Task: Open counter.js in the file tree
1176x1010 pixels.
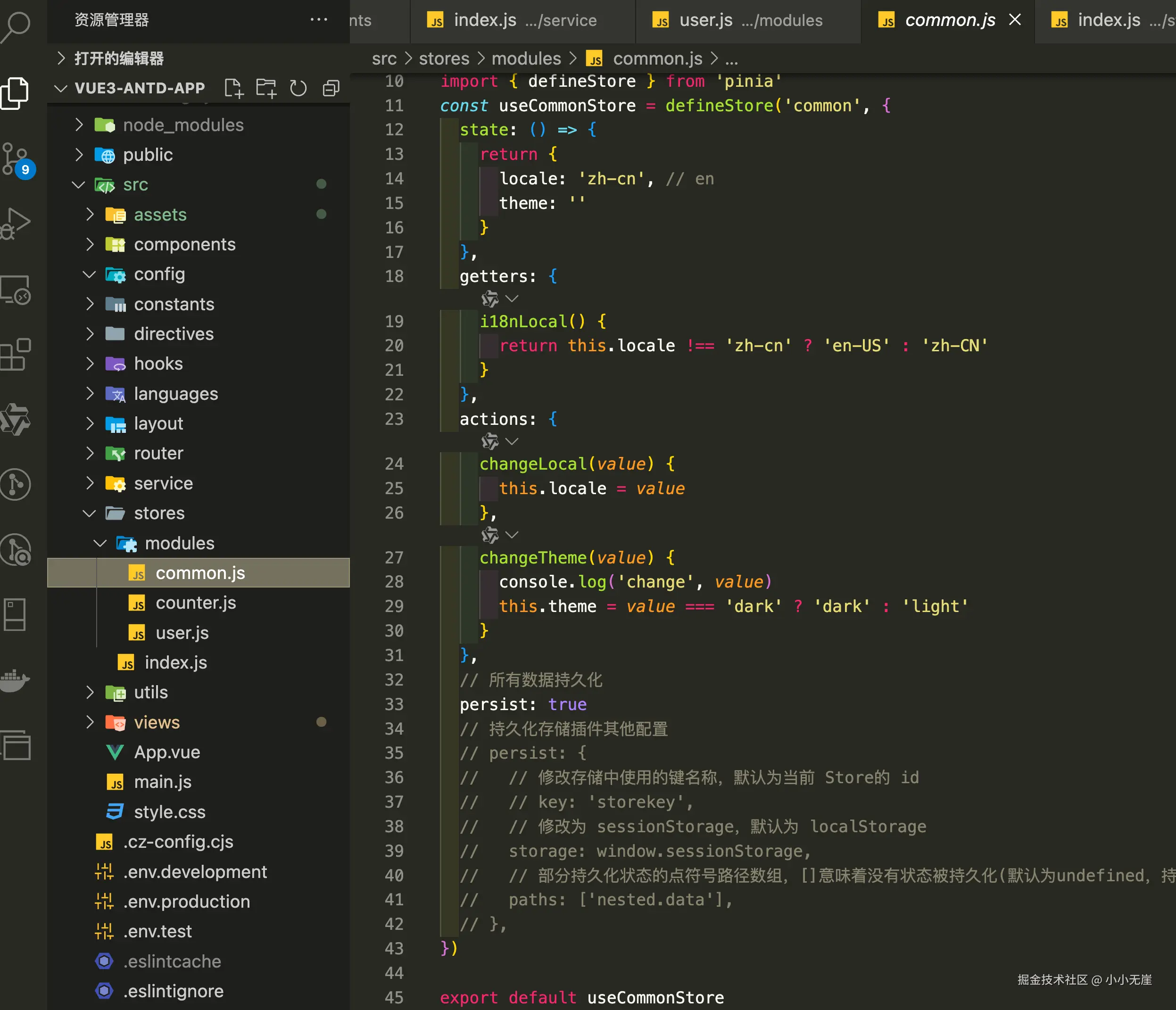Action: tap(195, 603)
